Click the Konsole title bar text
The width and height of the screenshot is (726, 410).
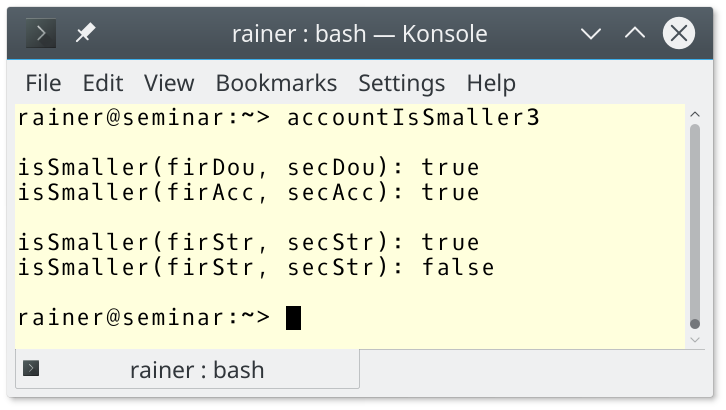360,34
